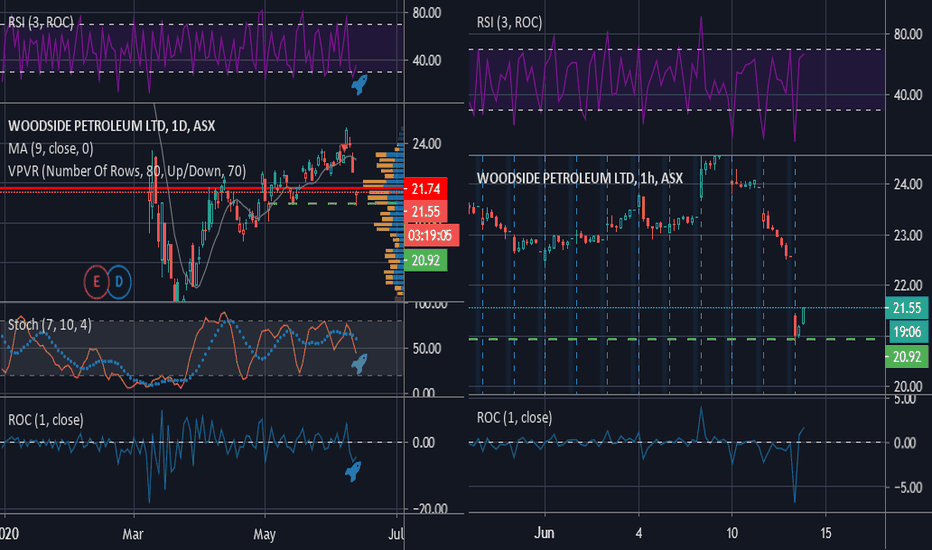Click the Mar date label on the time axis
Screen dimensions: 932x550
coord(133,534)
